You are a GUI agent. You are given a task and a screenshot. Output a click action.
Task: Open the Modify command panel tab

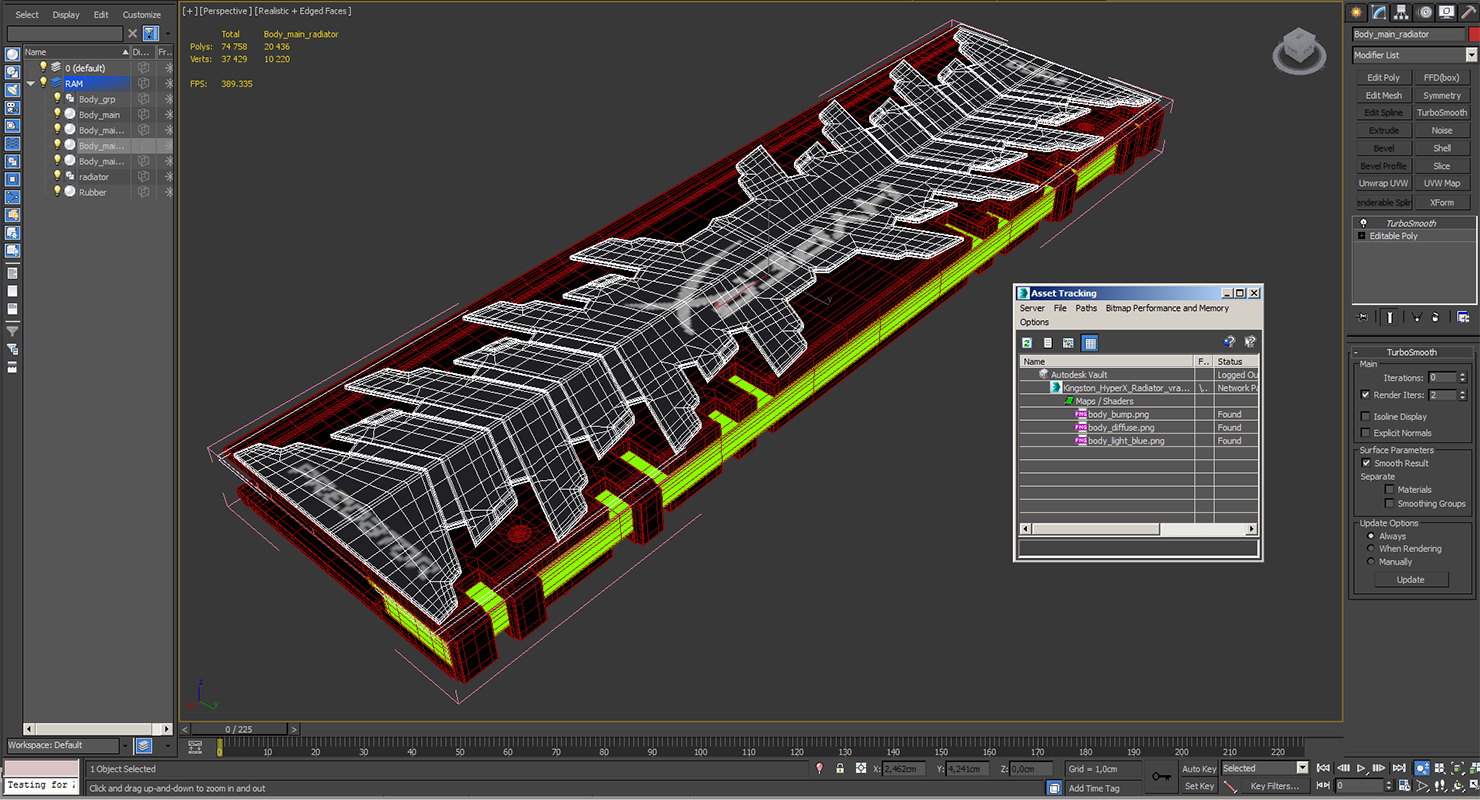tap(1379, 12)
